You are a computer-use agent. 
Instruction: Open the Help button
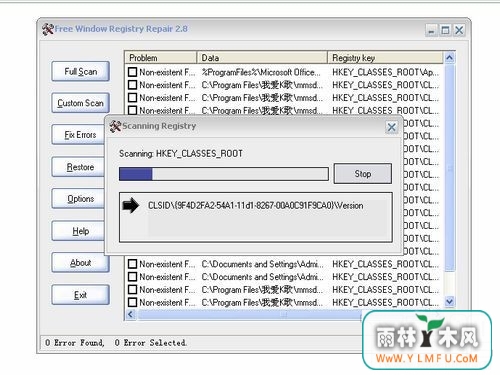click(x=79, y=231)
